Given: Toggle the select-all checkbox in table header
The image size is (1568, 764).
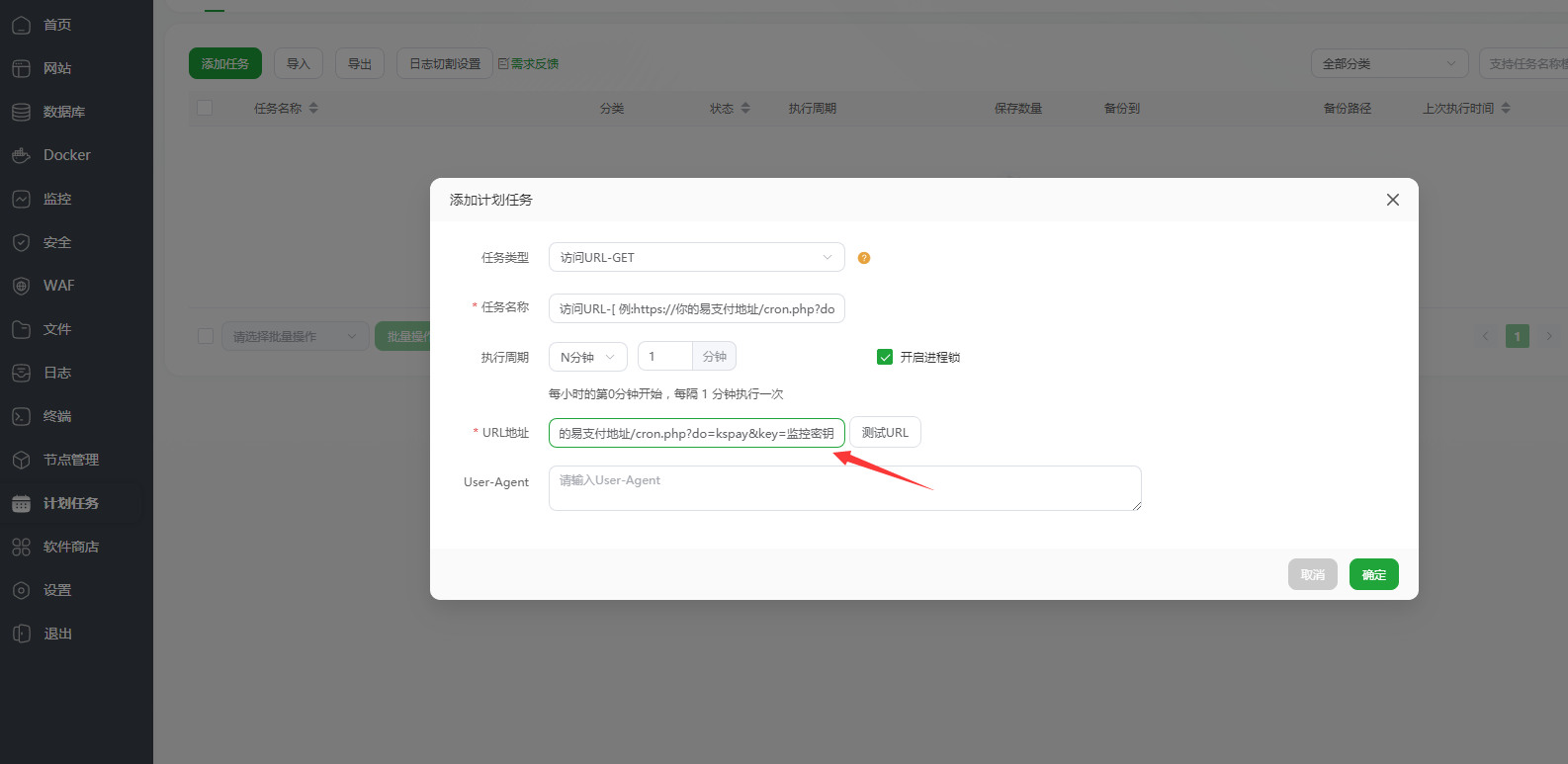Looking at the screenshot, I should point(205,108).
